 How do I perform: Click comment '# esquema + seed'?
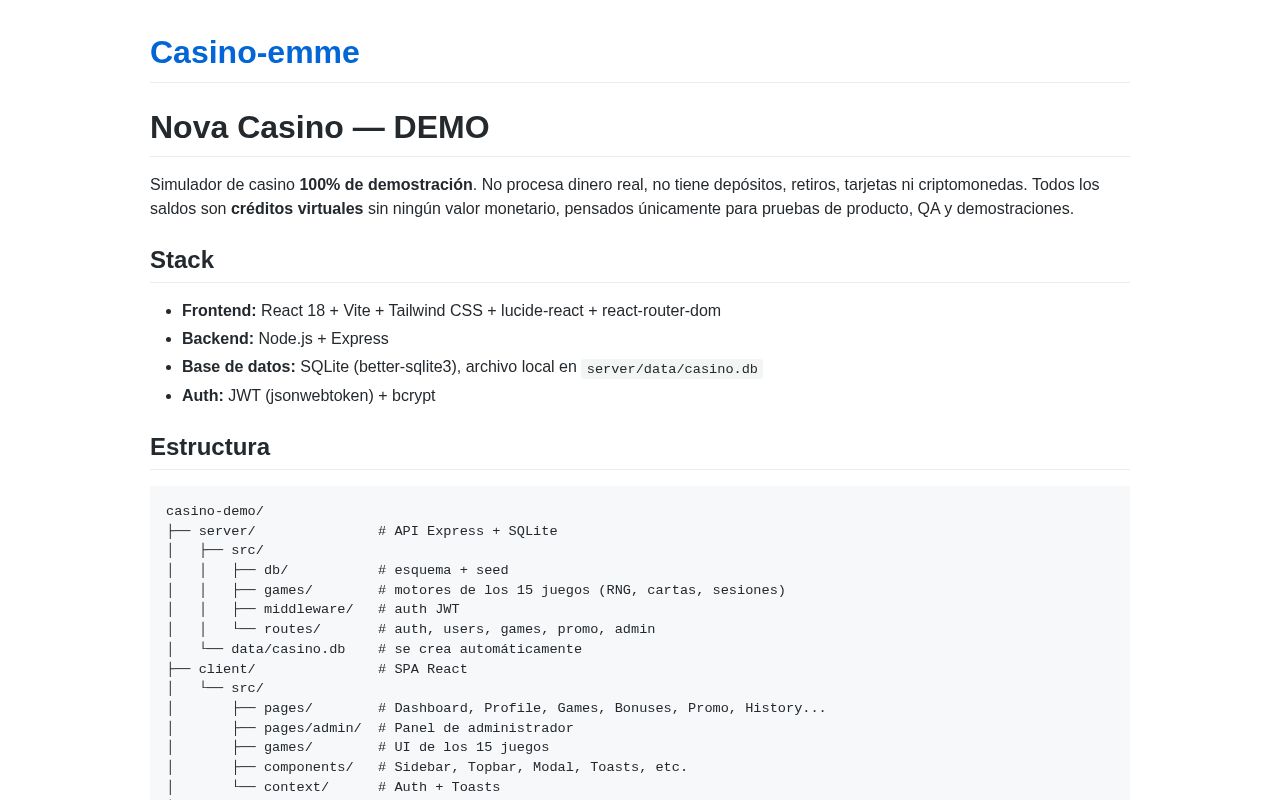(x=443, y=570)
